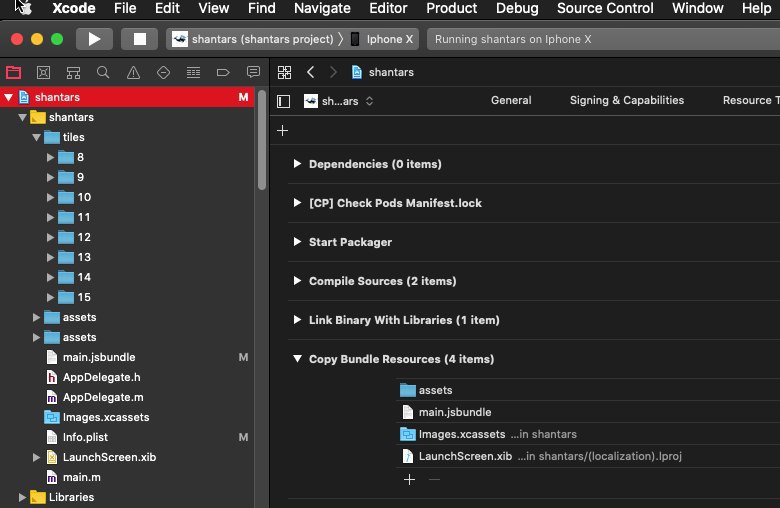Expand folder 12 in tiles
Screen dimensions: 780x508
[x=50, y=237]
